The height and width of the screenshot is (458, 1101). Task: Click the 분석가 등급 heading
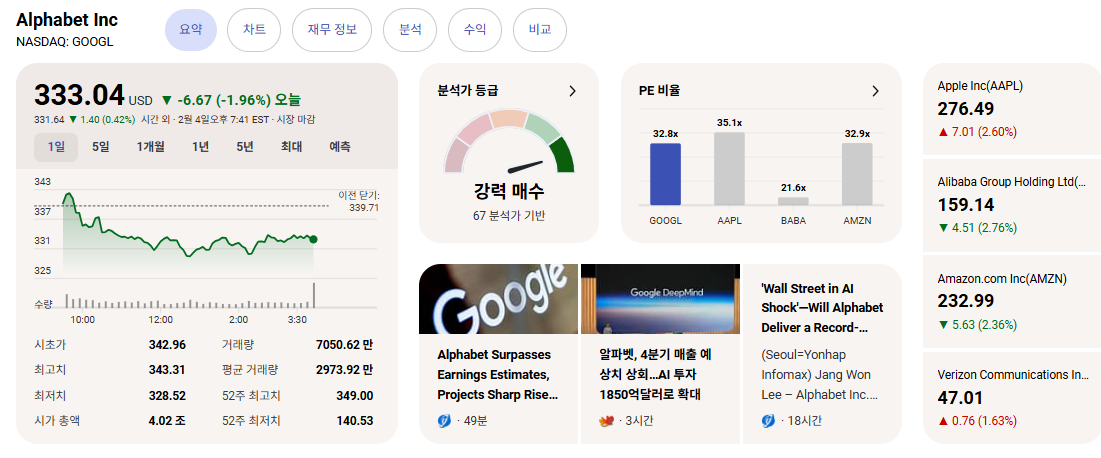click(468, 91)
